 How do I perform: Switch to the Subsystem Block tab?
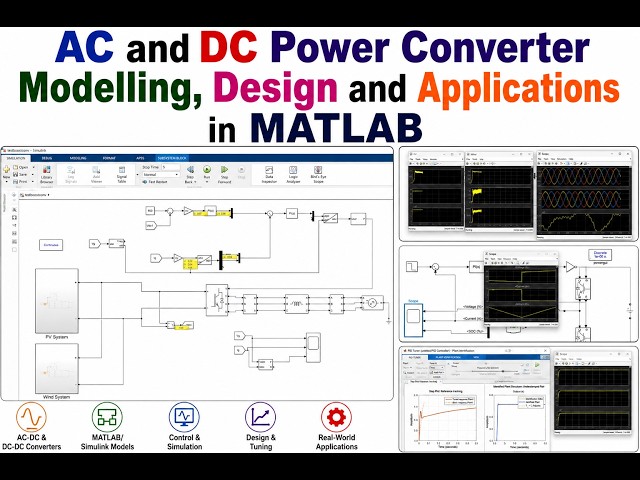(172, 158)
